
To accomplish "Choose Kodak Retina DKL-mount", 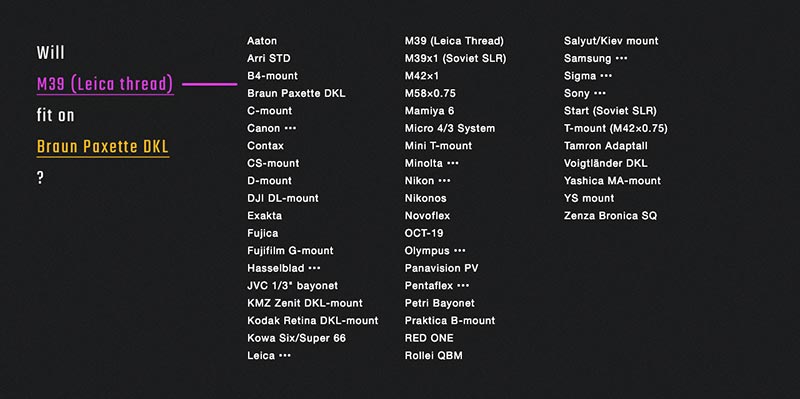I will (313, 320).
